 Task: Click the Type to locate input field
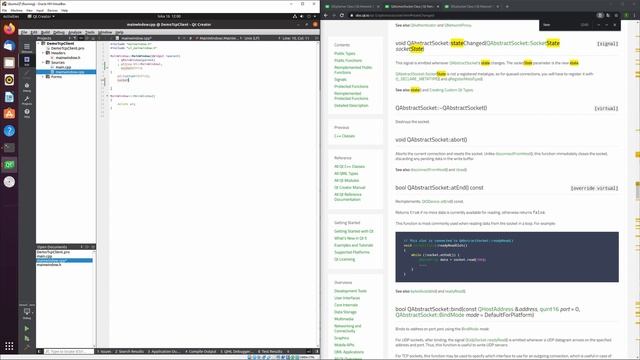68,351
